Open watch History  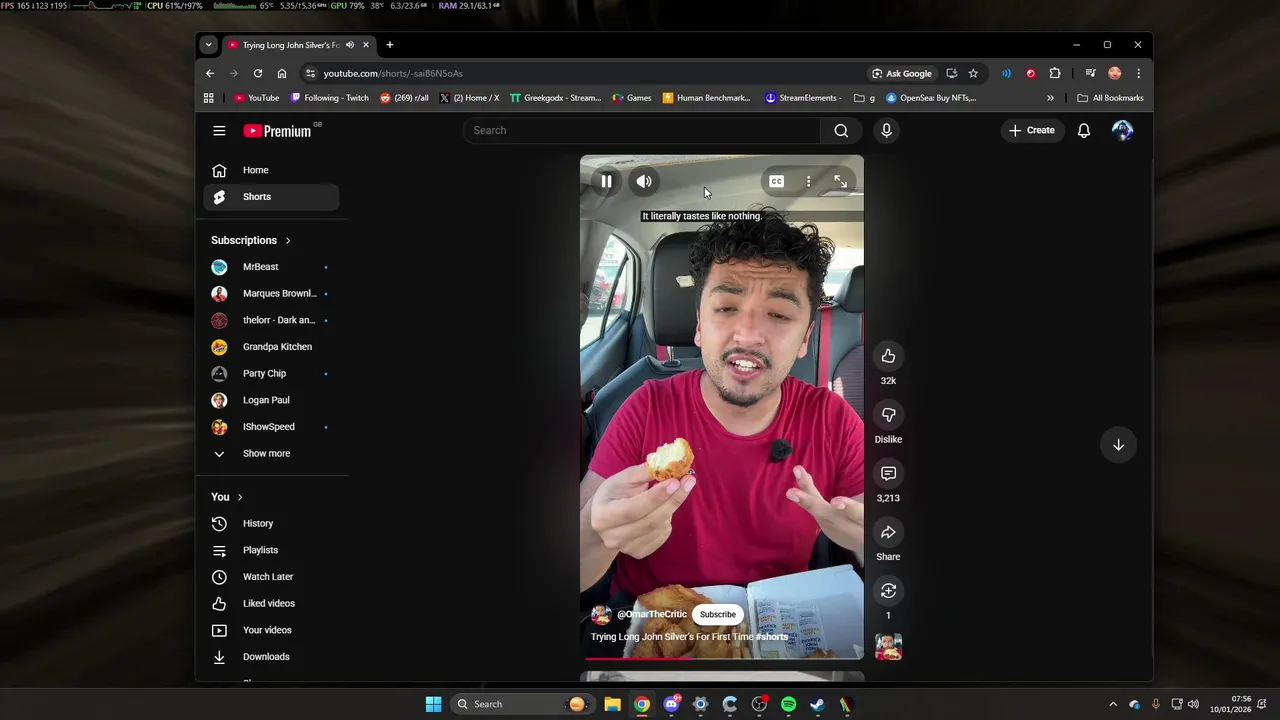[x=271, y=524]
